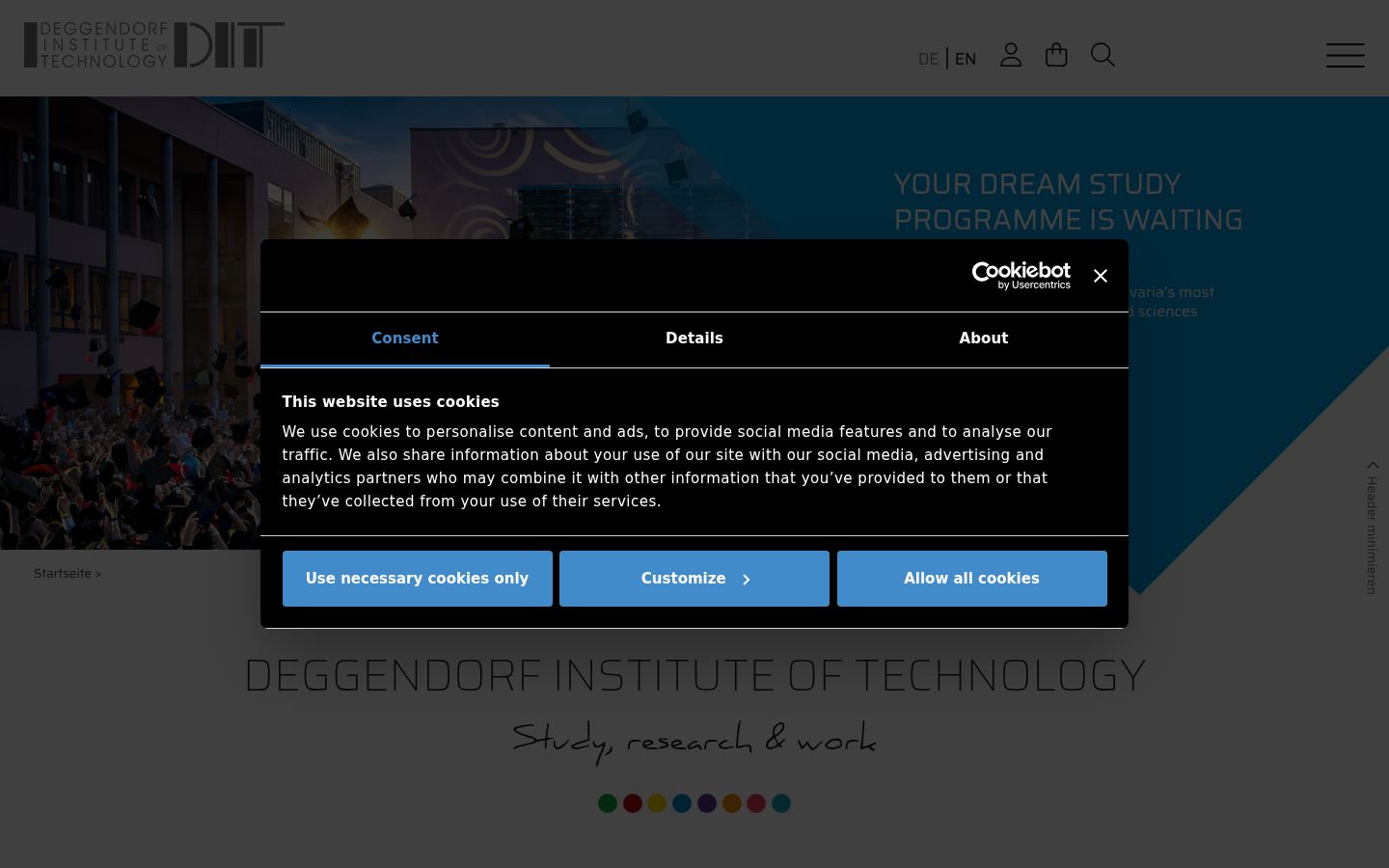Click the yellow color dot

[x=657, y=803]
